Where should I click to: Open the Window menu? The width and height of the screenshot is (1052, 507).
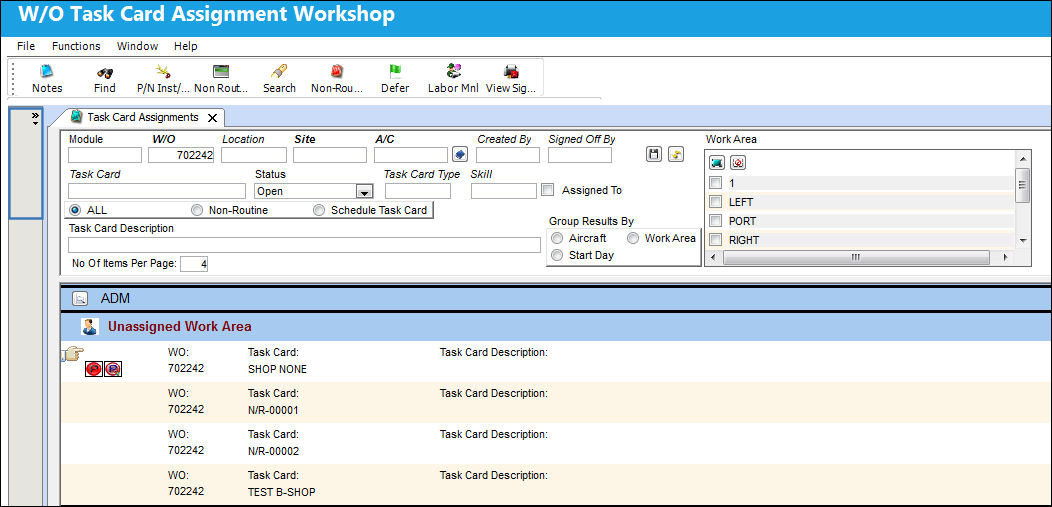138,46
